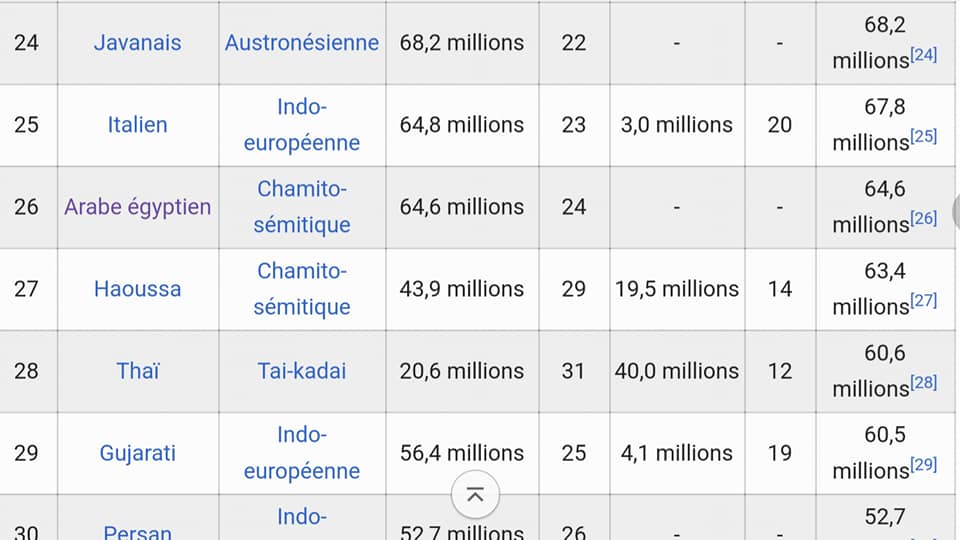Open the Thaï language link
This screenshot has height=540, width=960.
[137, 371]
